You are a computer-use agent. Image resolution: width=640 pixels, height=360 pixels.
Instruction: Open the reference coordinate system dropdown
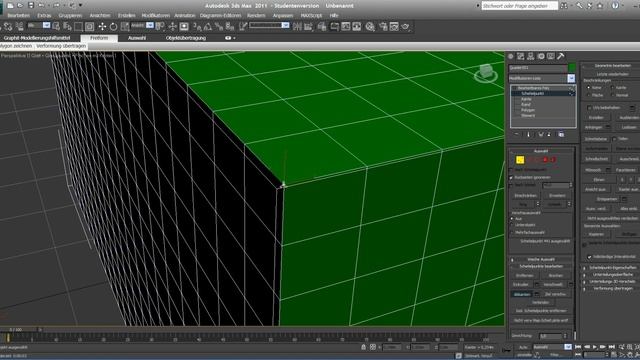pyautogui.click(x=150, y=25)
